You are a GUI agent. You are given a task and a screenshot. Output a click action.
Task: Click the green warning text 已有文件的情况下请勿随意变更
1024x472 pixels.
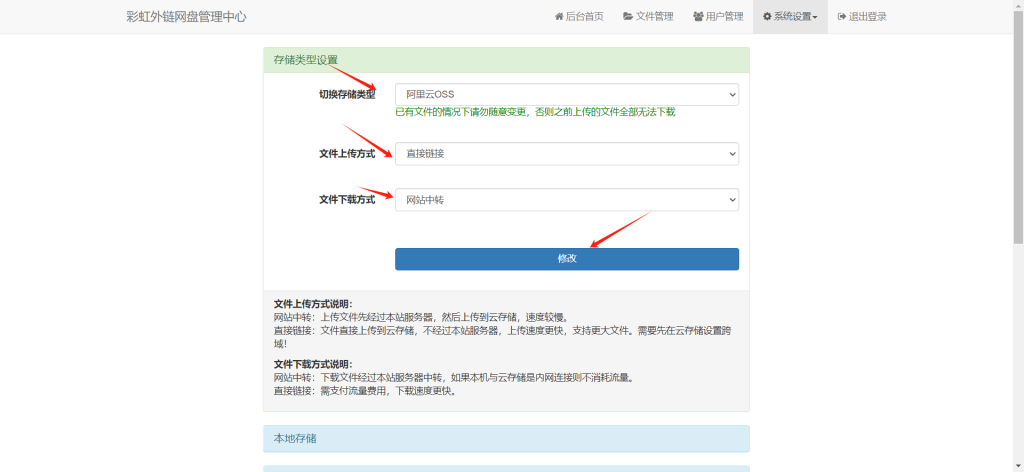coord(535,112)
